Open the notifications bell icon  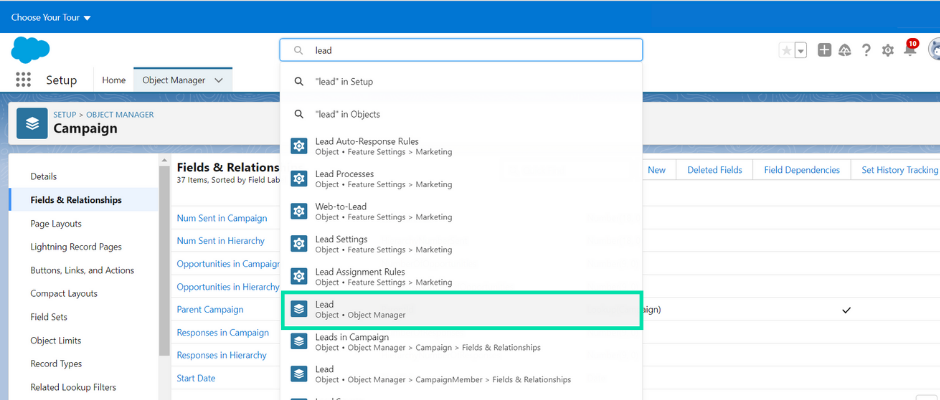point(910,49)
